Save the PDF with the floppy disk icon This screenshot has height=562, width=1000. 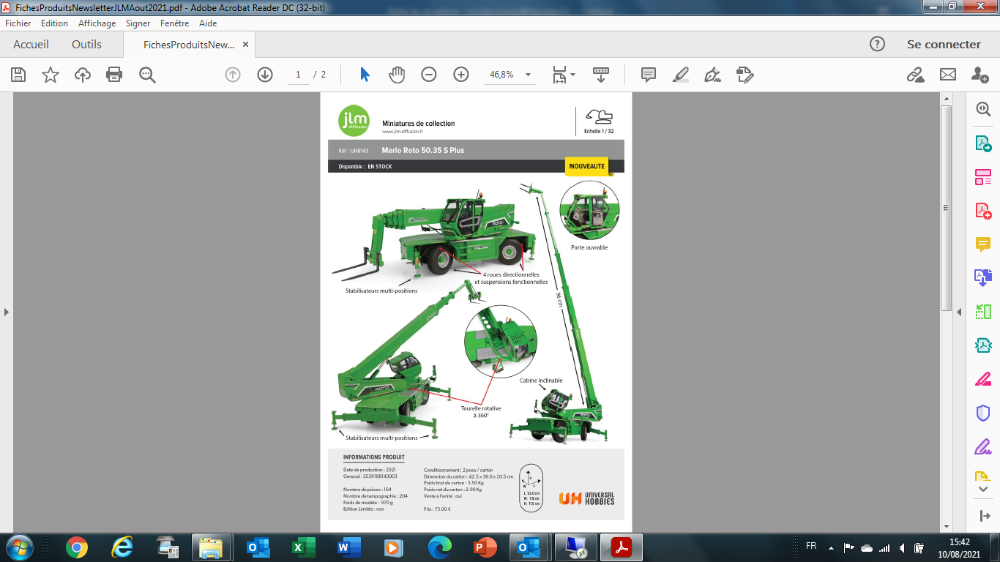pyautogui.click(x=18, y=75)
